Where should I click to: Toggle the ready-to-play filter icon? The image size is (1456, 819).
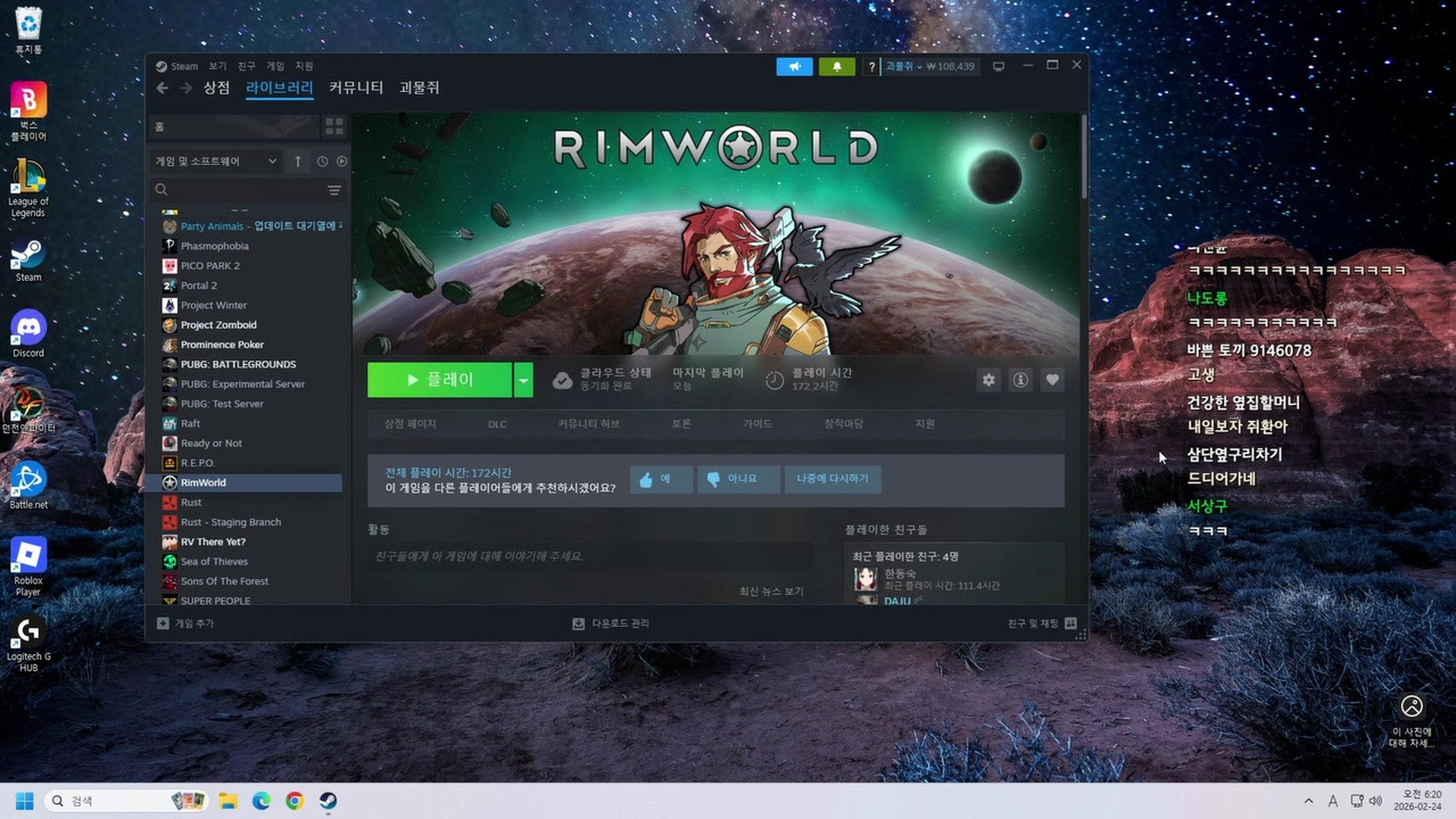click(342, 161)
